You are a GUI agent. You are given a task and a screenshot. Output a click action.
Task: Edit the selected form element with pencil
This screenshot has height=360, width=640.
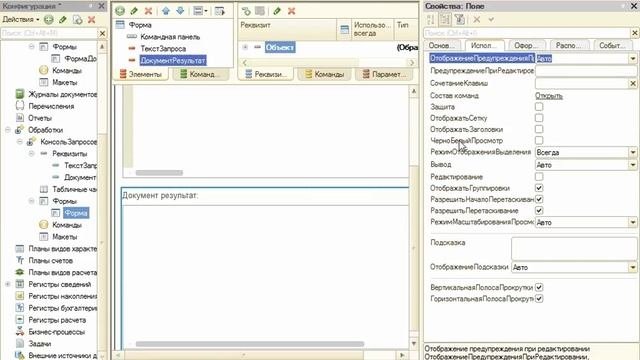coord(134,11)
